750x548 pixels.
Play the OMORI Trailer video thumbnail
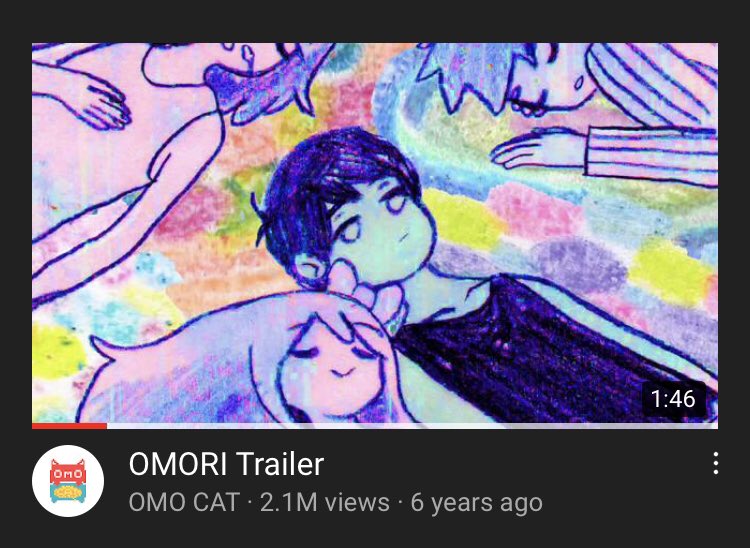(375, 235)
